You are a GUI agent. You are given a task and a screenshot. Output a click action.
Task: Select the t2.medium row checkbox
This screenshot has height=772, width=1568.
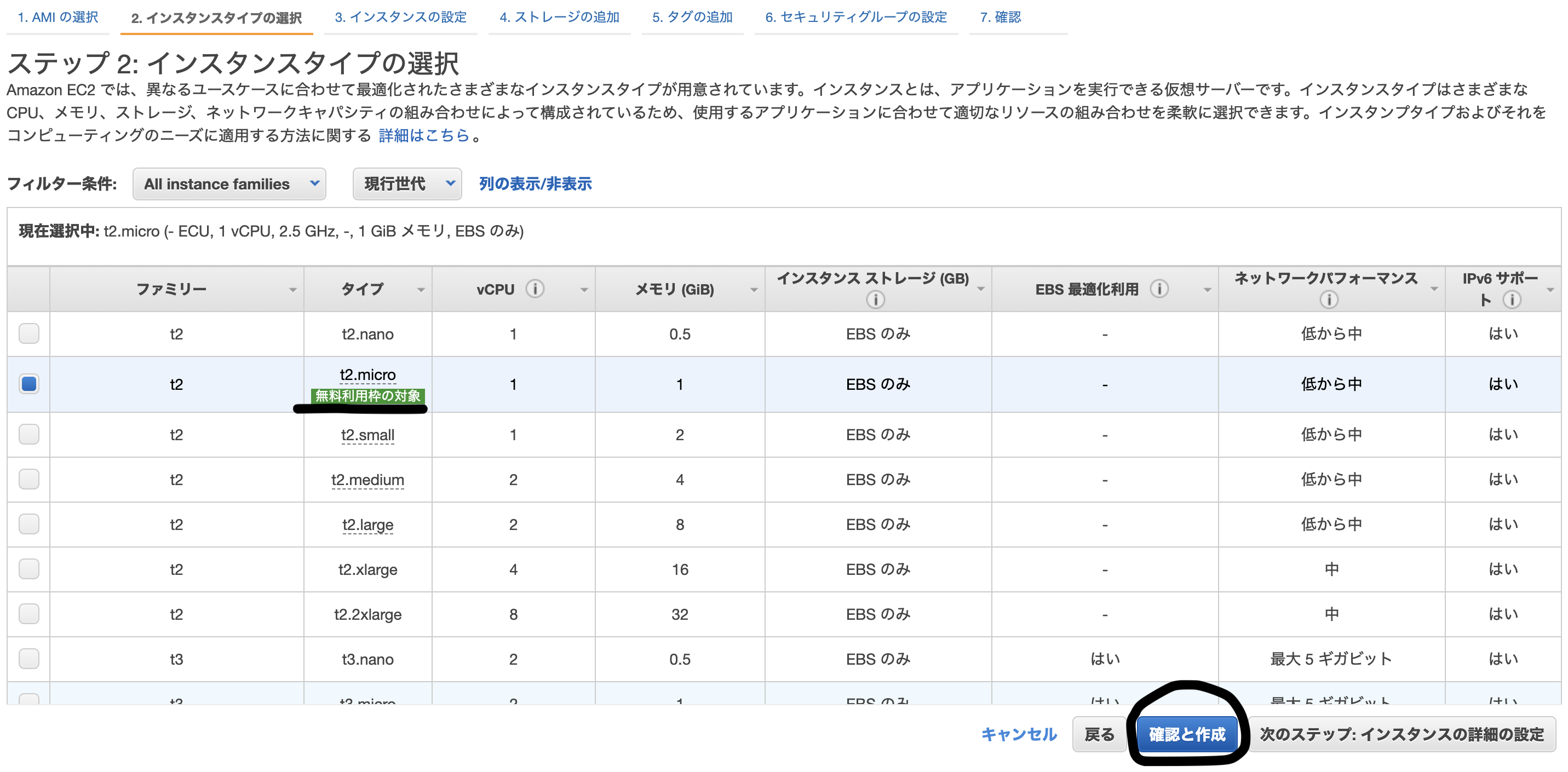click(28, 480)
